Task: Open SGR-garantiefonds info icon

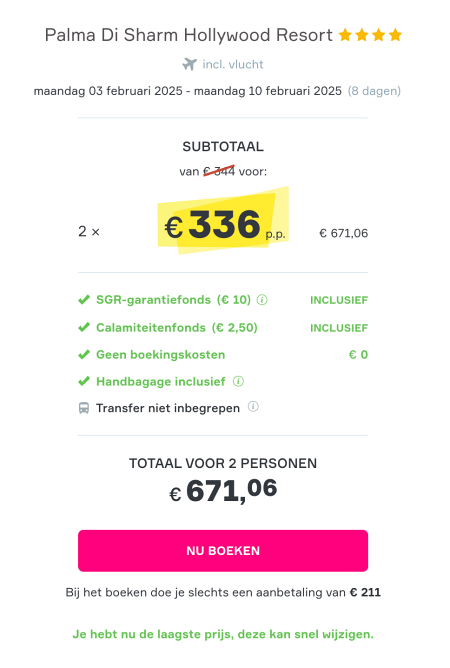Action: point(262,300)
